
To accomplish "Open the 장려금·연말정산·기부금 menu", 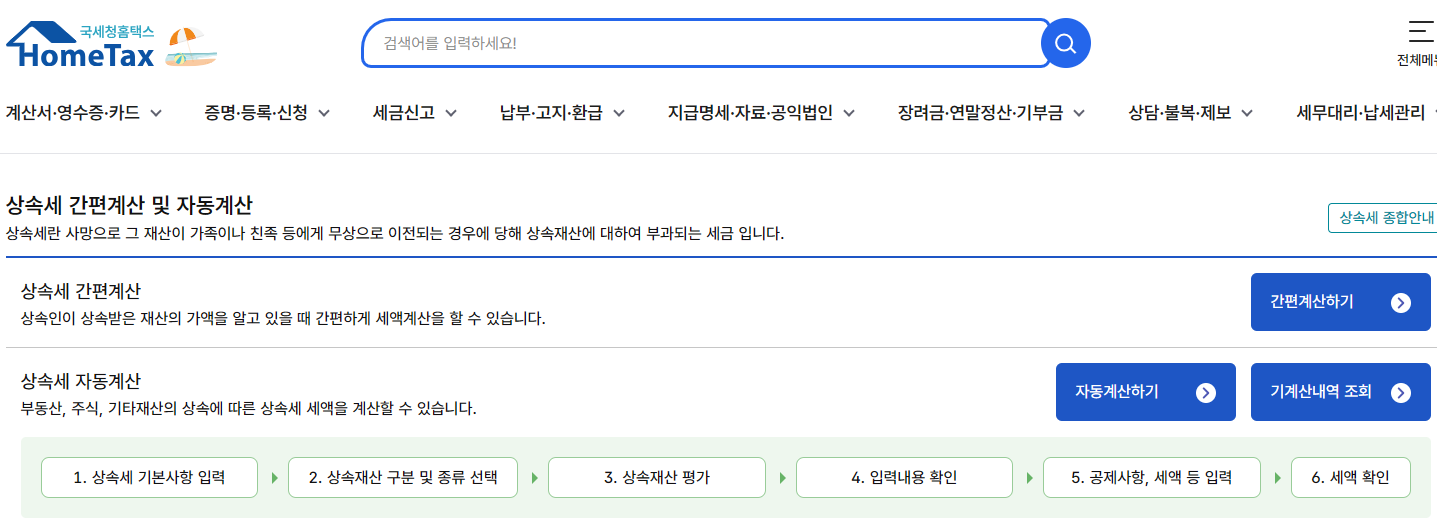I will coord(990,113).
